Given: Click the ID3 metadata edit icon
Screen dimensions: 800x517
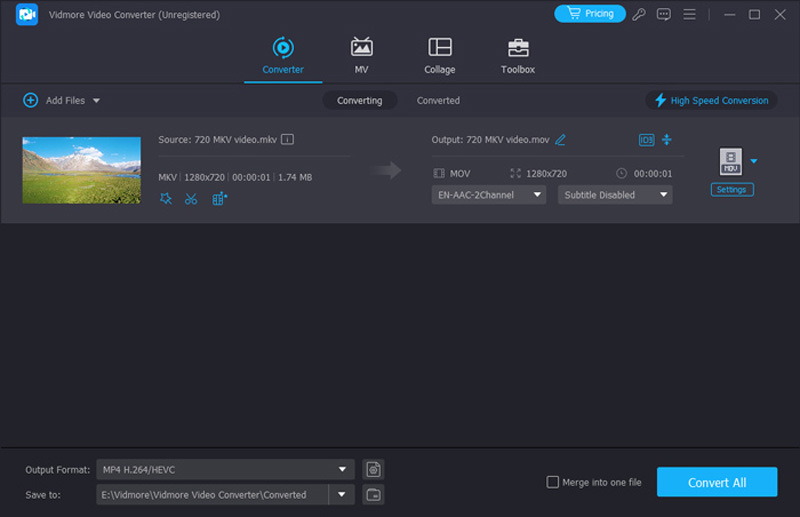Looking at the screenshot, I should point(646,140).
